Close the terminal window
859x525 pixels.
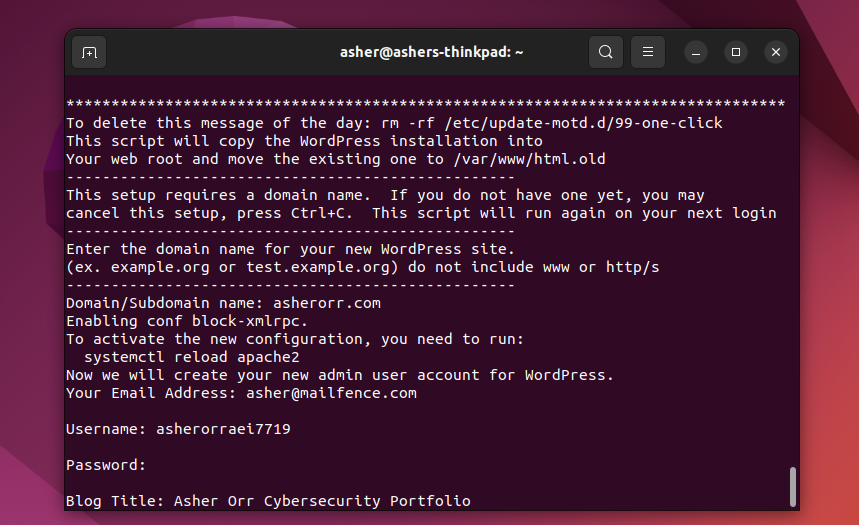(x=776, y=52)
